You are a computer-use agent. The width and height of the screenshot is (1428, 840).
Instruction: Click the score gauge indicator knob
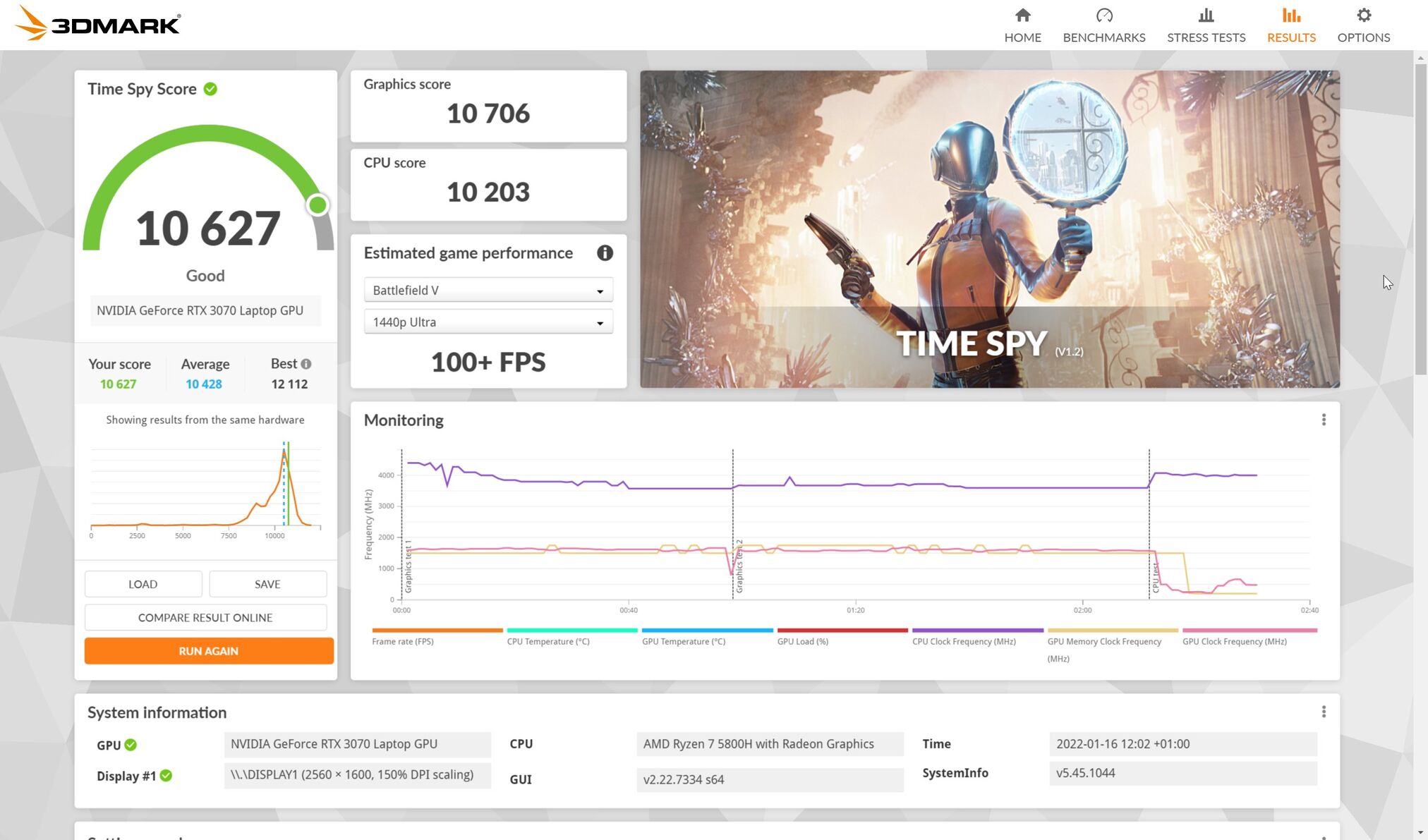[317, 205]
